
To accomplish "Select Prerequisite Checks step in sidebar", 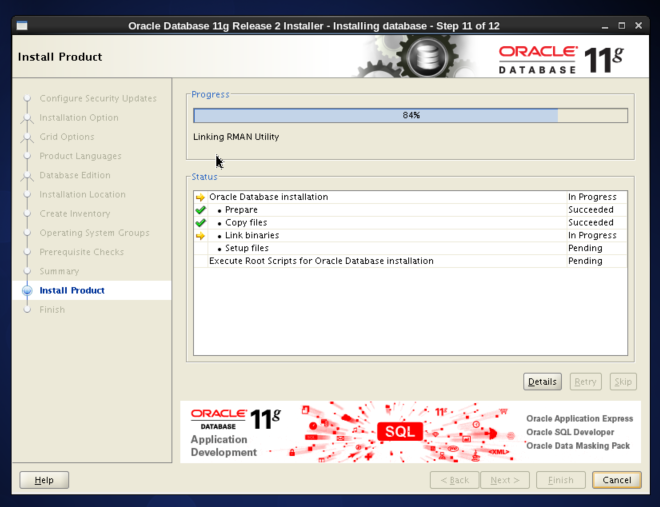I will click(81, 252).
